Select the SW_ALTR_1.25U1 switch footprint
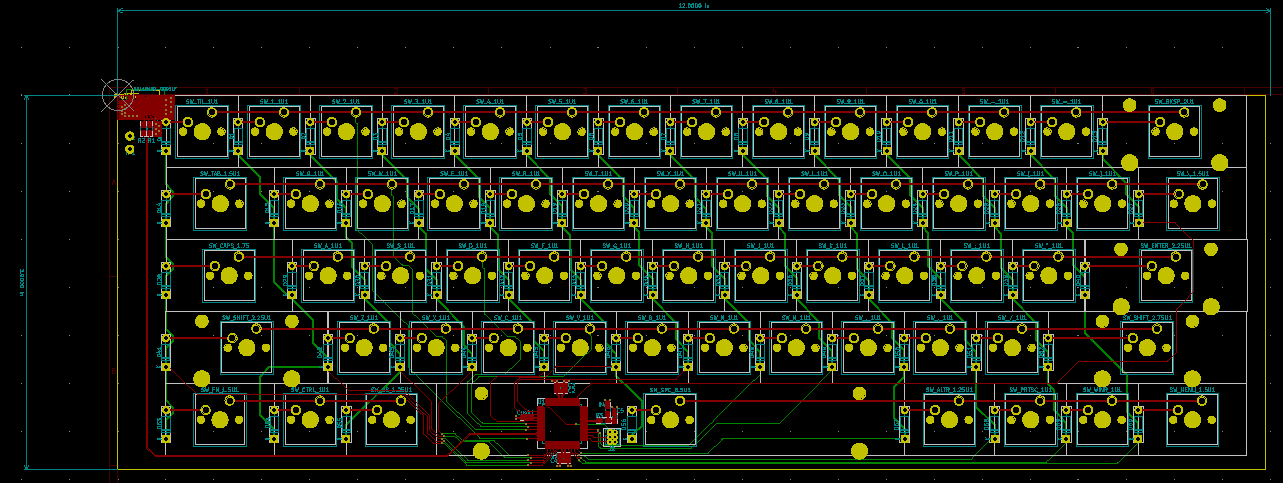 [948, 419]
